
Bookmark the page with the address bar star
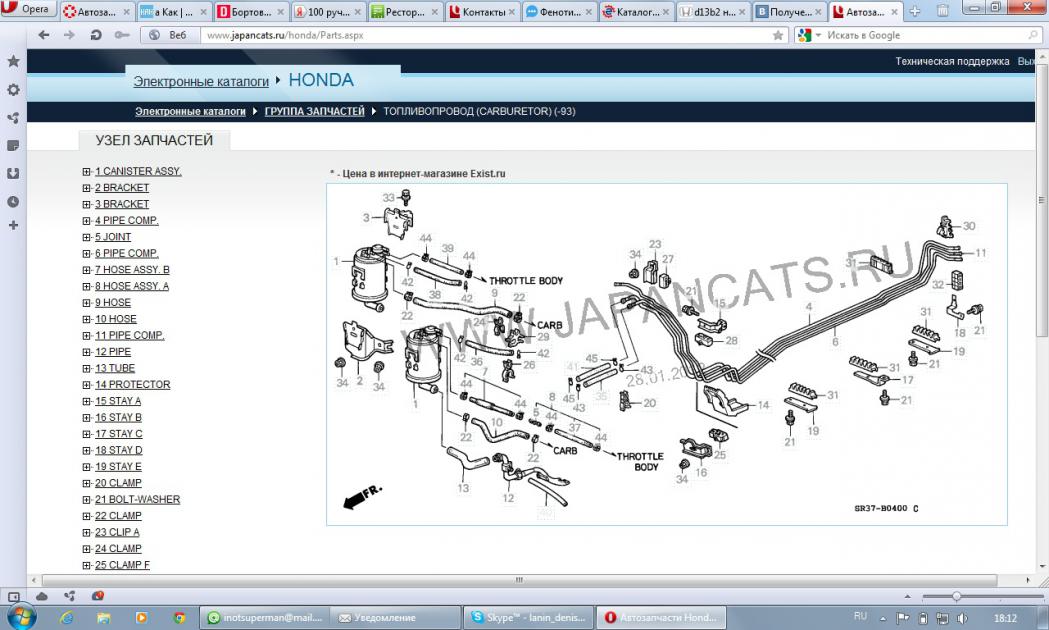coord(778,35)
